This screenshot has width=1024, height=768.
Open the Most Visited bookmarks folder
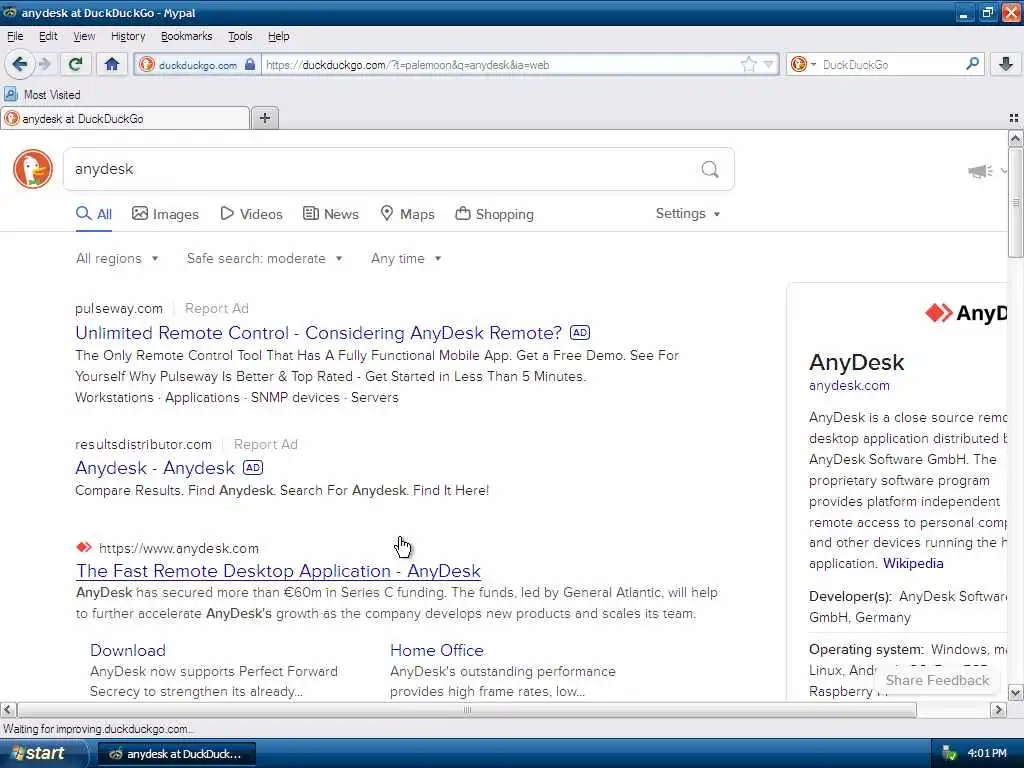(x=42, y=95)
